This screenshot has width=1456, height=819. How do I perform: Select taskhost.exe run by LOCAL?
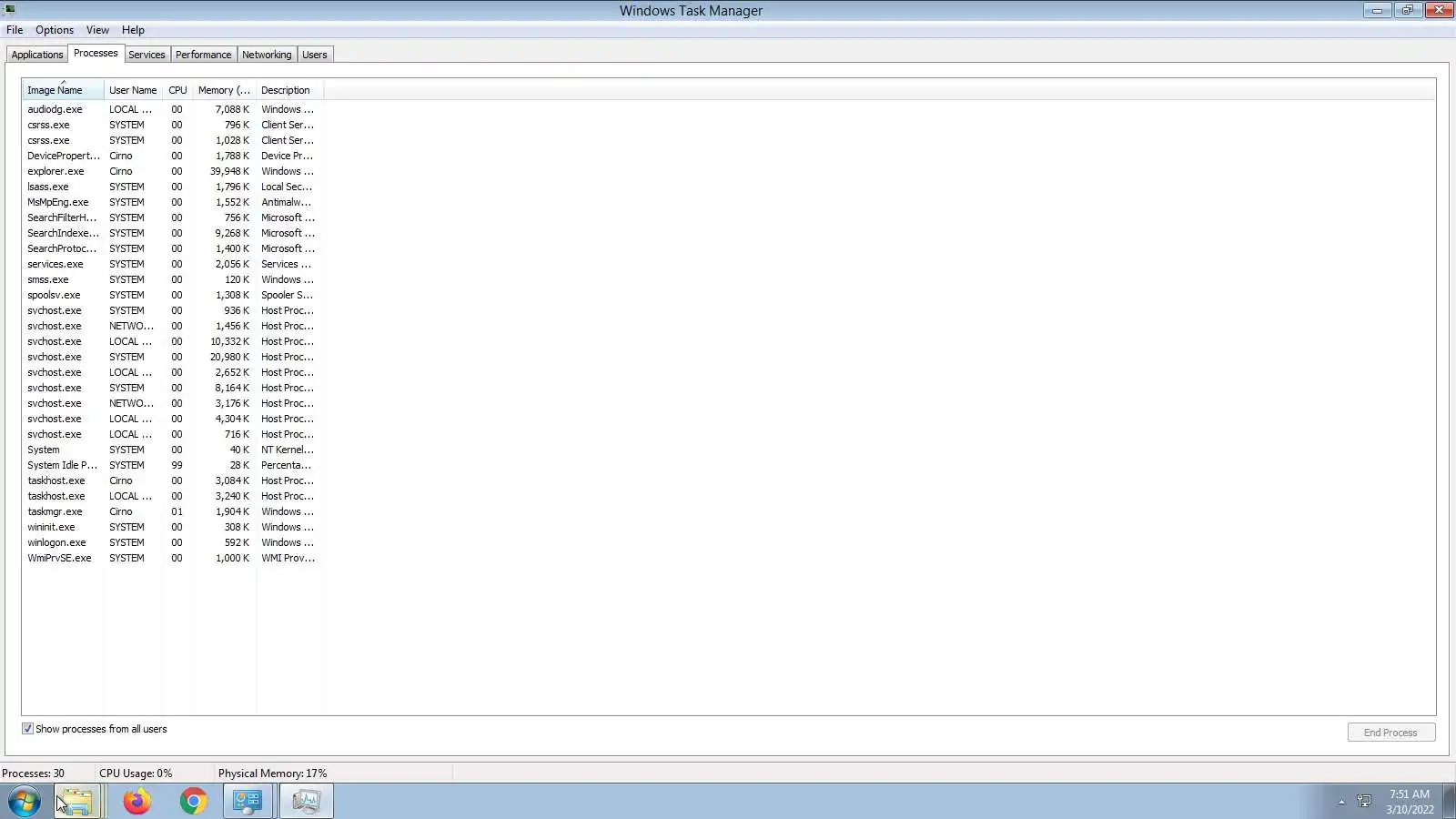click(173, 496)
